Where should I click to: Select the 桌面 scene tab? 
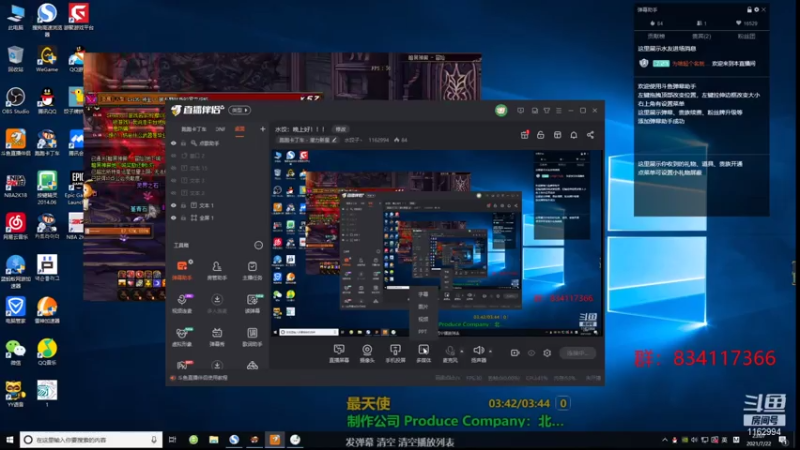tap(239, 130)
